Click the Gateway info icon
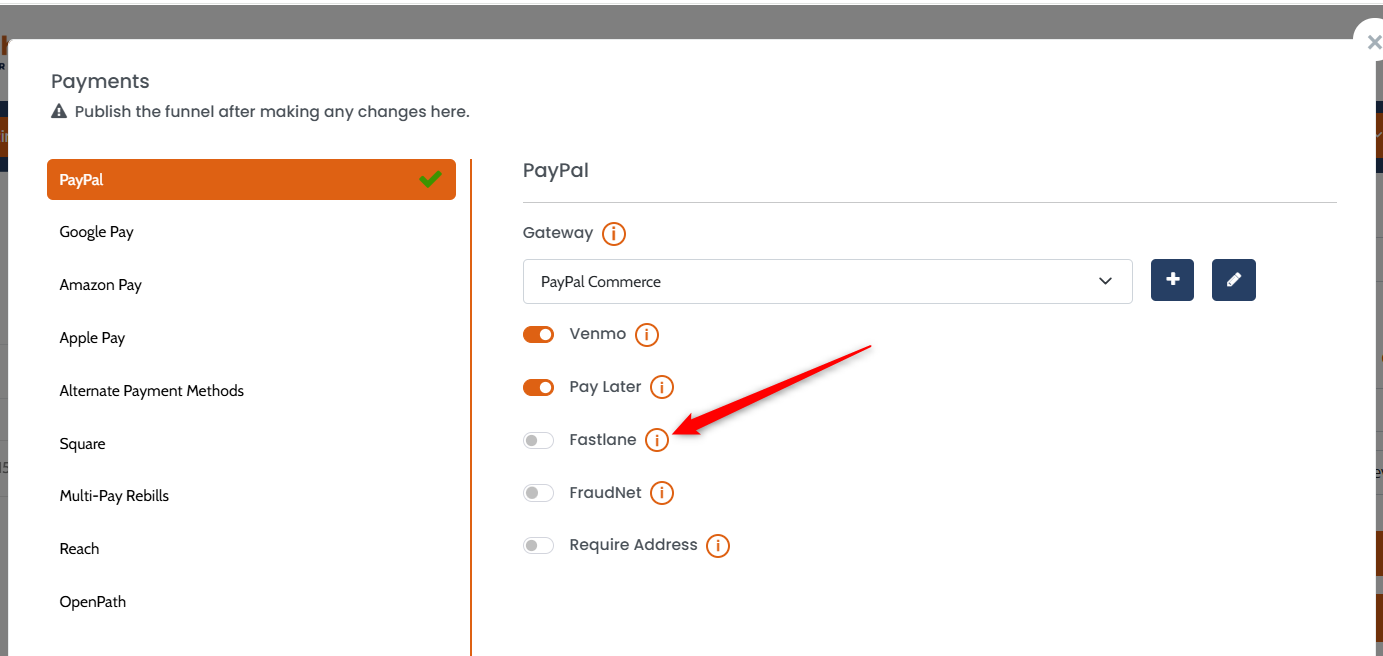 (614, 234)
